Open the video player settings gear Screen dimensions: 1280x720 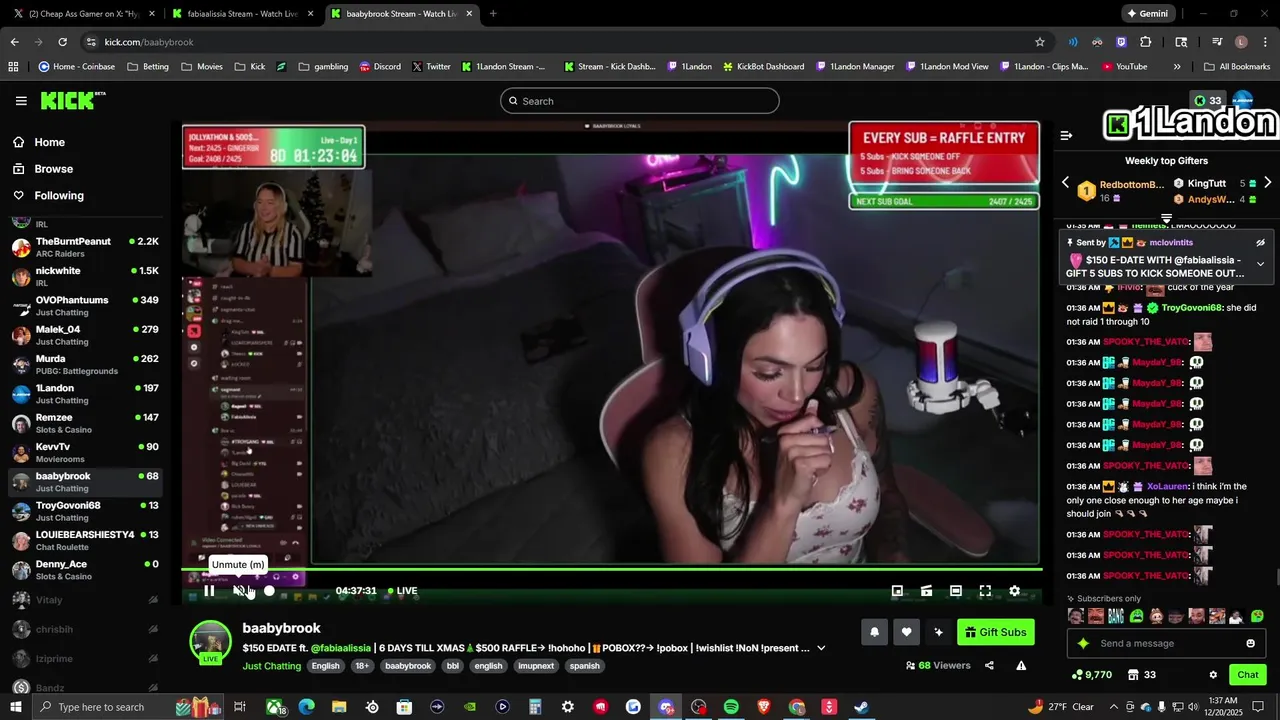(1014, 591)
